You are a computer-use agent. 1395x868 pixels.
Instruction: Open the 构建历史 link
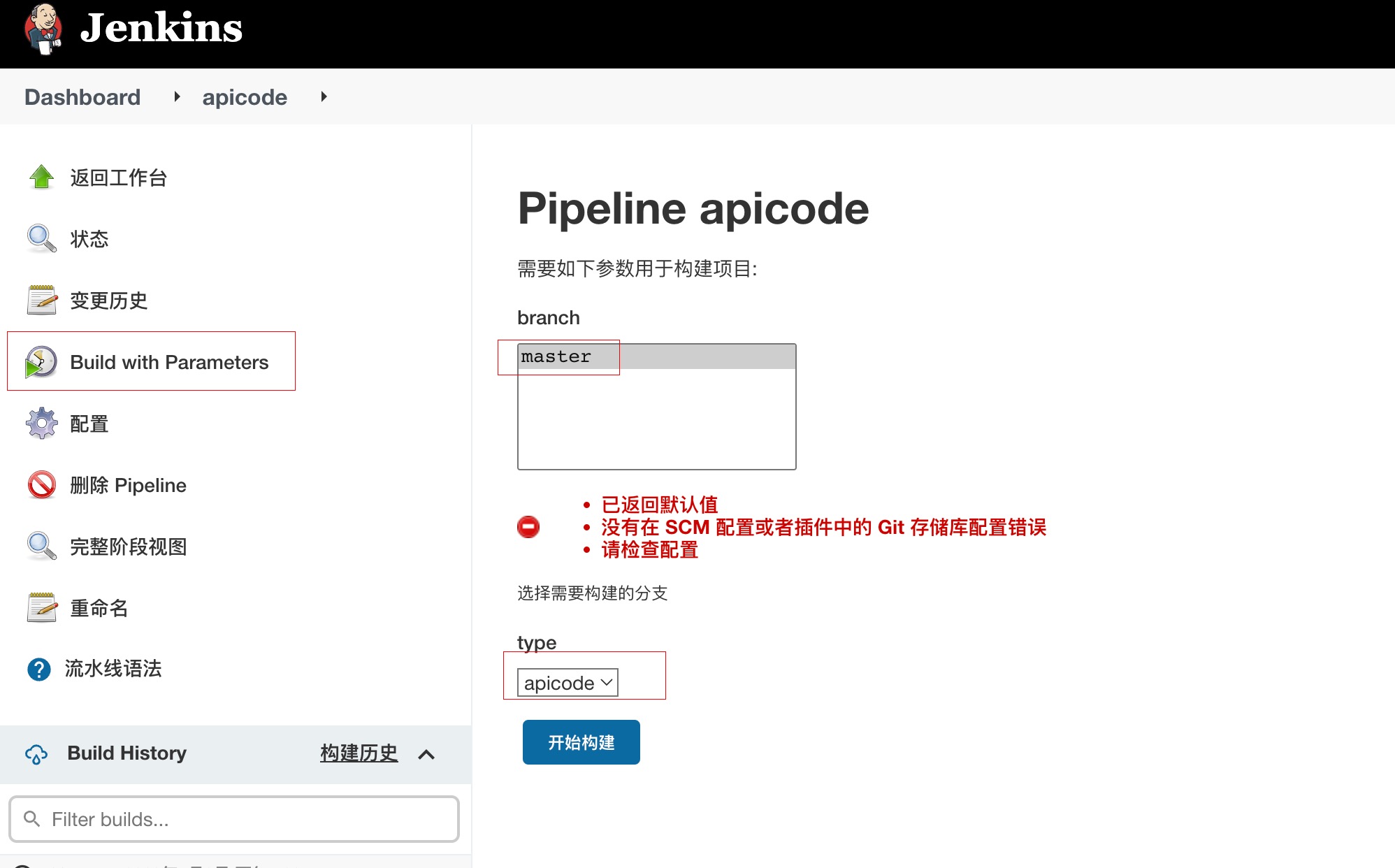pyautogui.click(x=359, y=753)
